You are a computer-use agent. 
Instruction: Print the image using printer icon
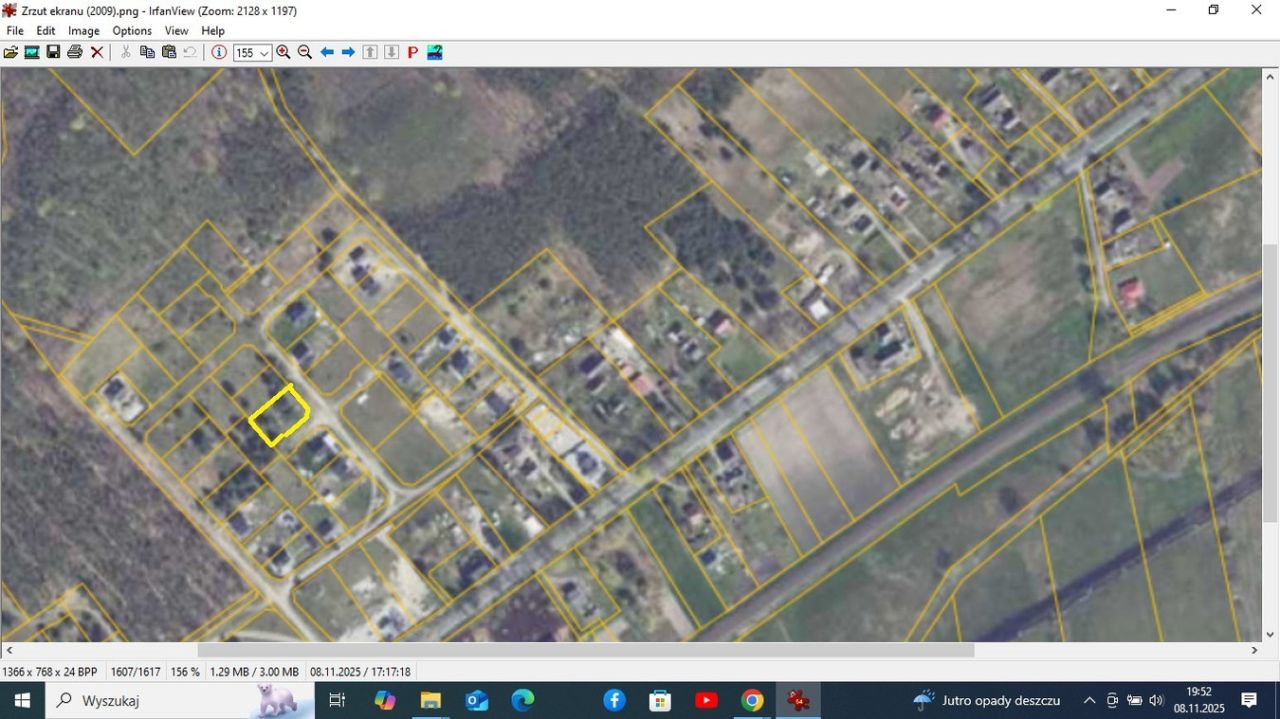75,52
